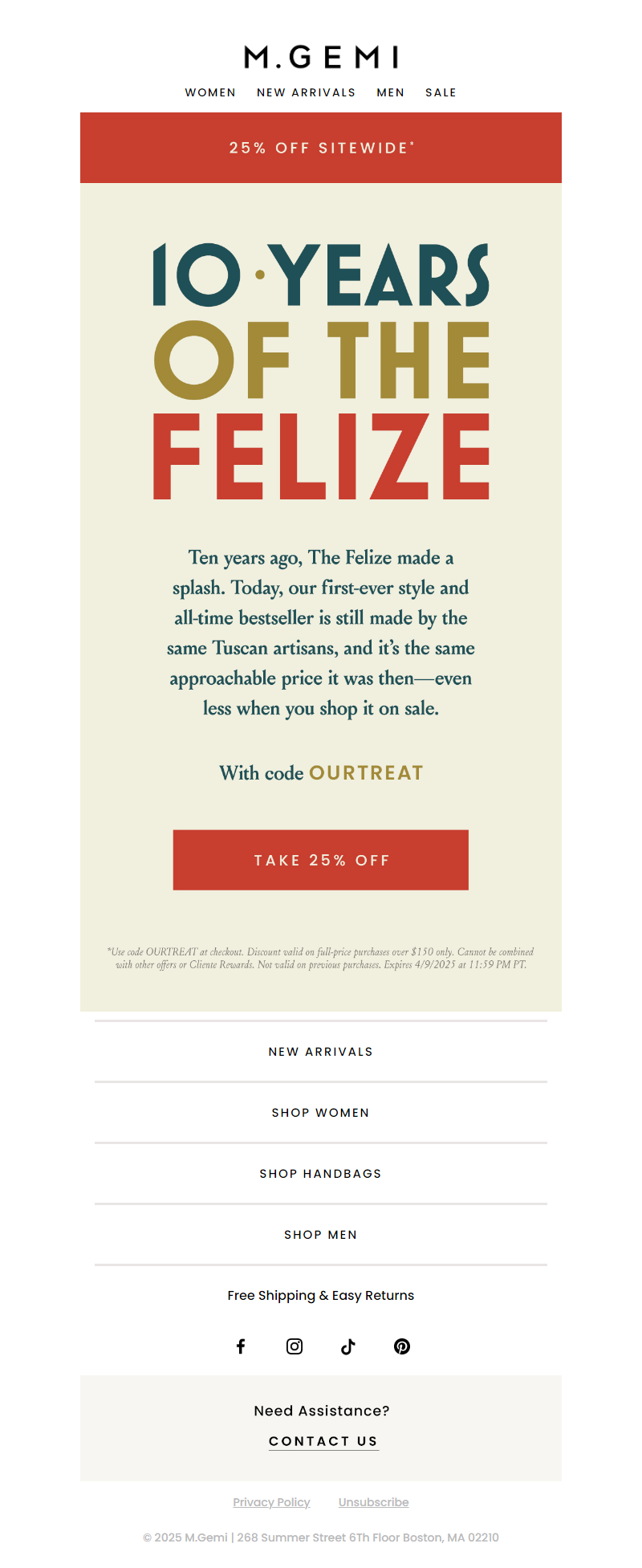Open the SHOP HANDBAGS link
This screenshot has height=1568, width=642.
tap(321, 1174)
